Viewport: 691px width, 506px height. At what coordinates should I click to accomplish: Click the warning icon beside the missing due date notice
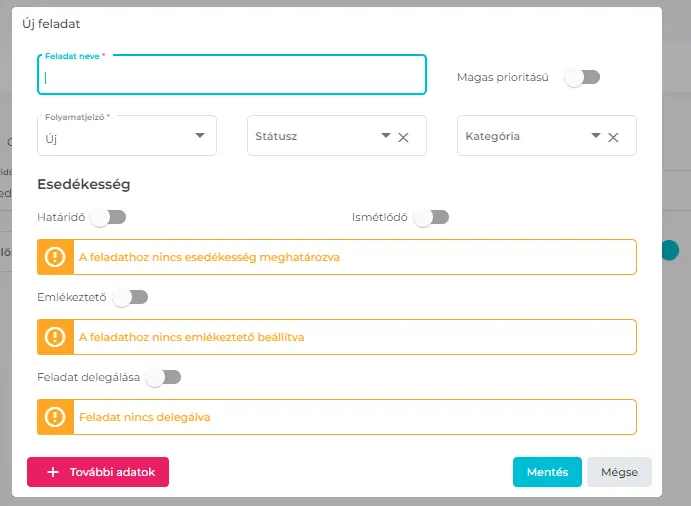point(55,257)
